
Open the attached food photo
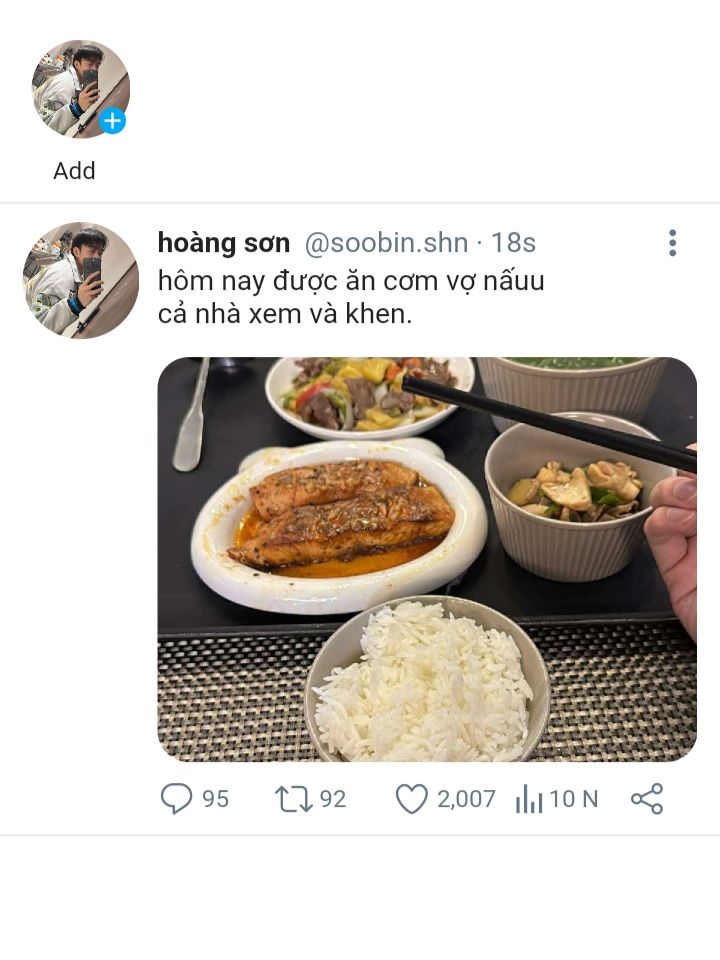(427, 559)
